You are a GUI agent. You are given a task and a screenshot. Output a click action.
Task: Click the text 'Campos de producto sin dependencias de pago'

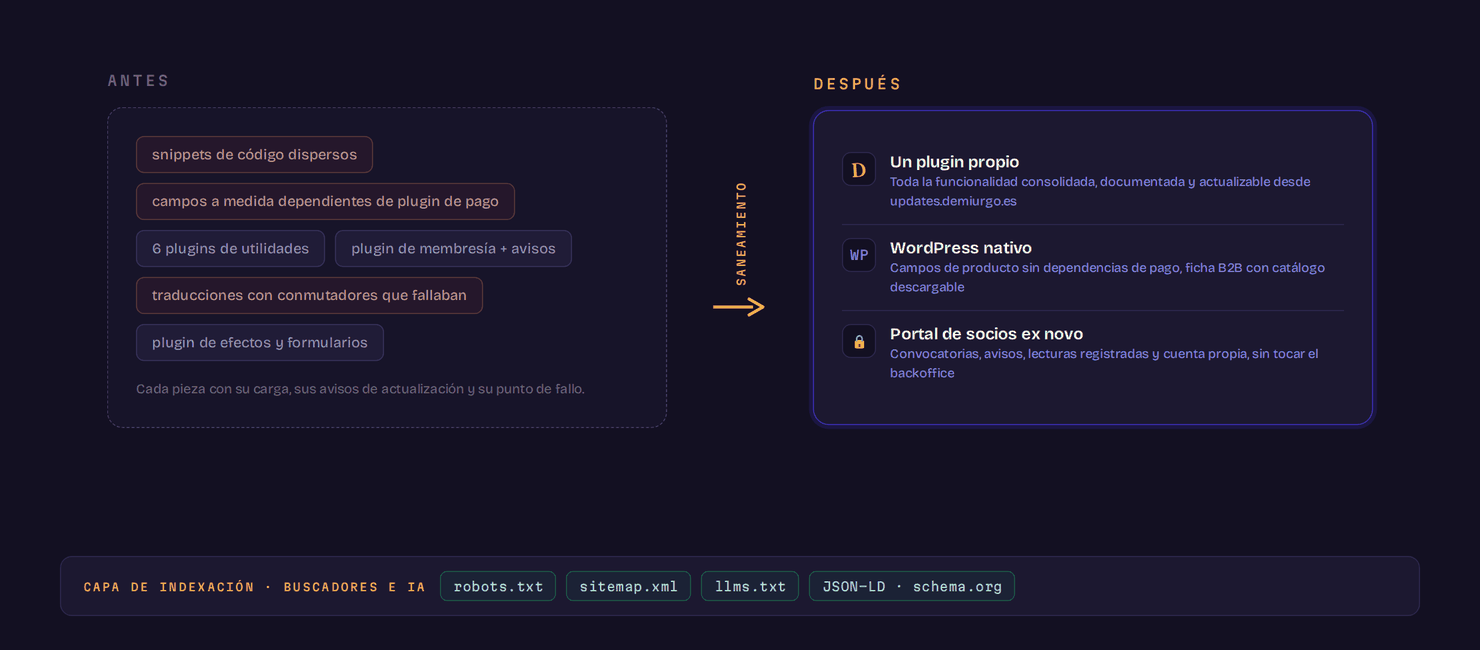[1035, 268]
